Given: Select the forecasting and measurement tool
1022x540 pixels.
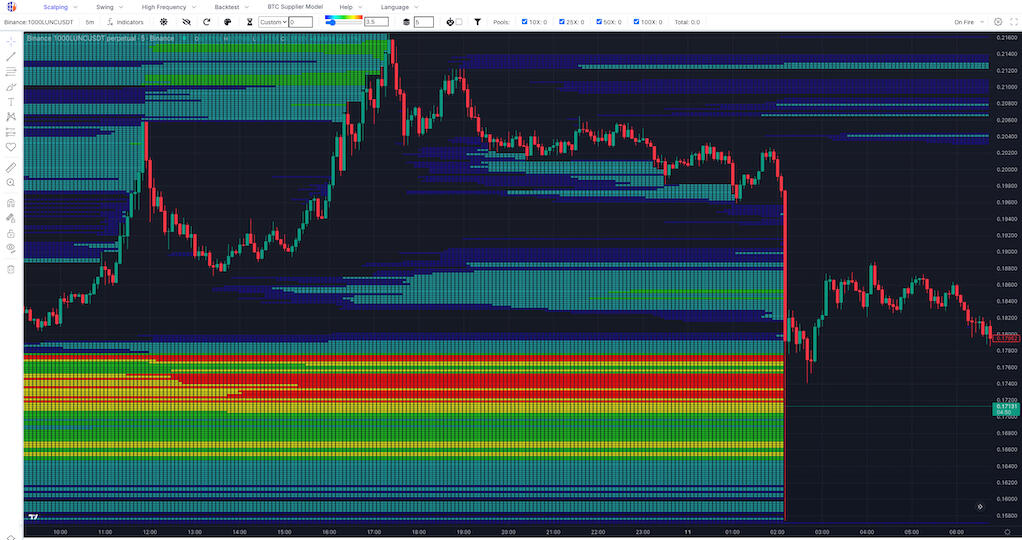Looking at the screenshot, I should [x=10, y=132].
